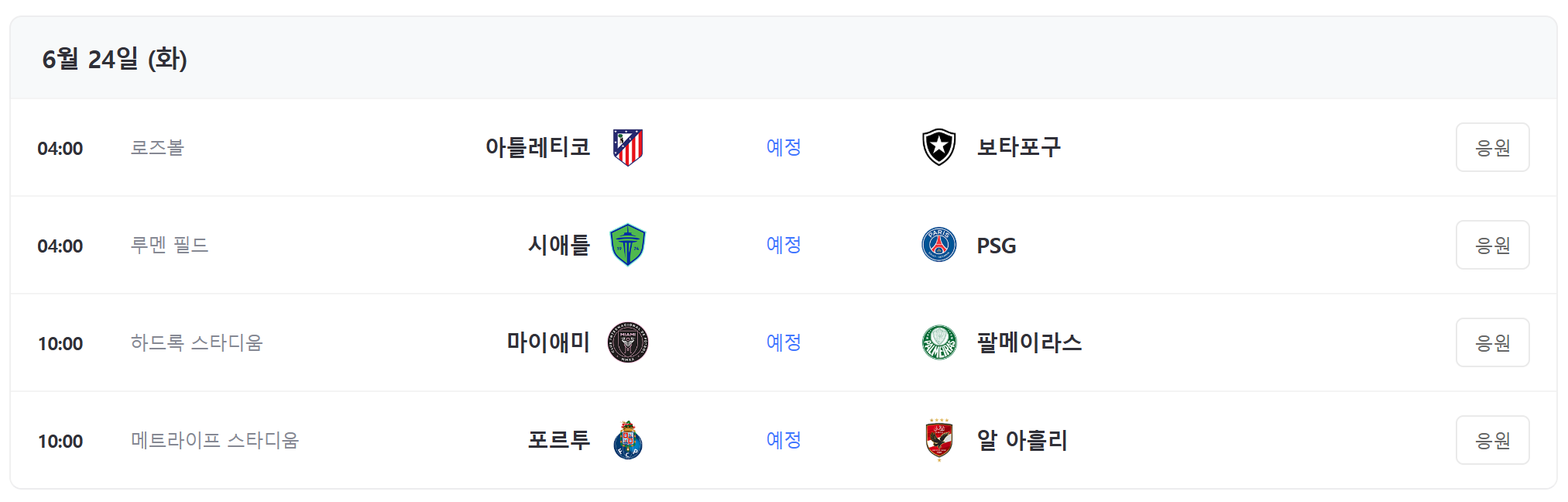Click the Botafogo club crest

click(939, 147)
